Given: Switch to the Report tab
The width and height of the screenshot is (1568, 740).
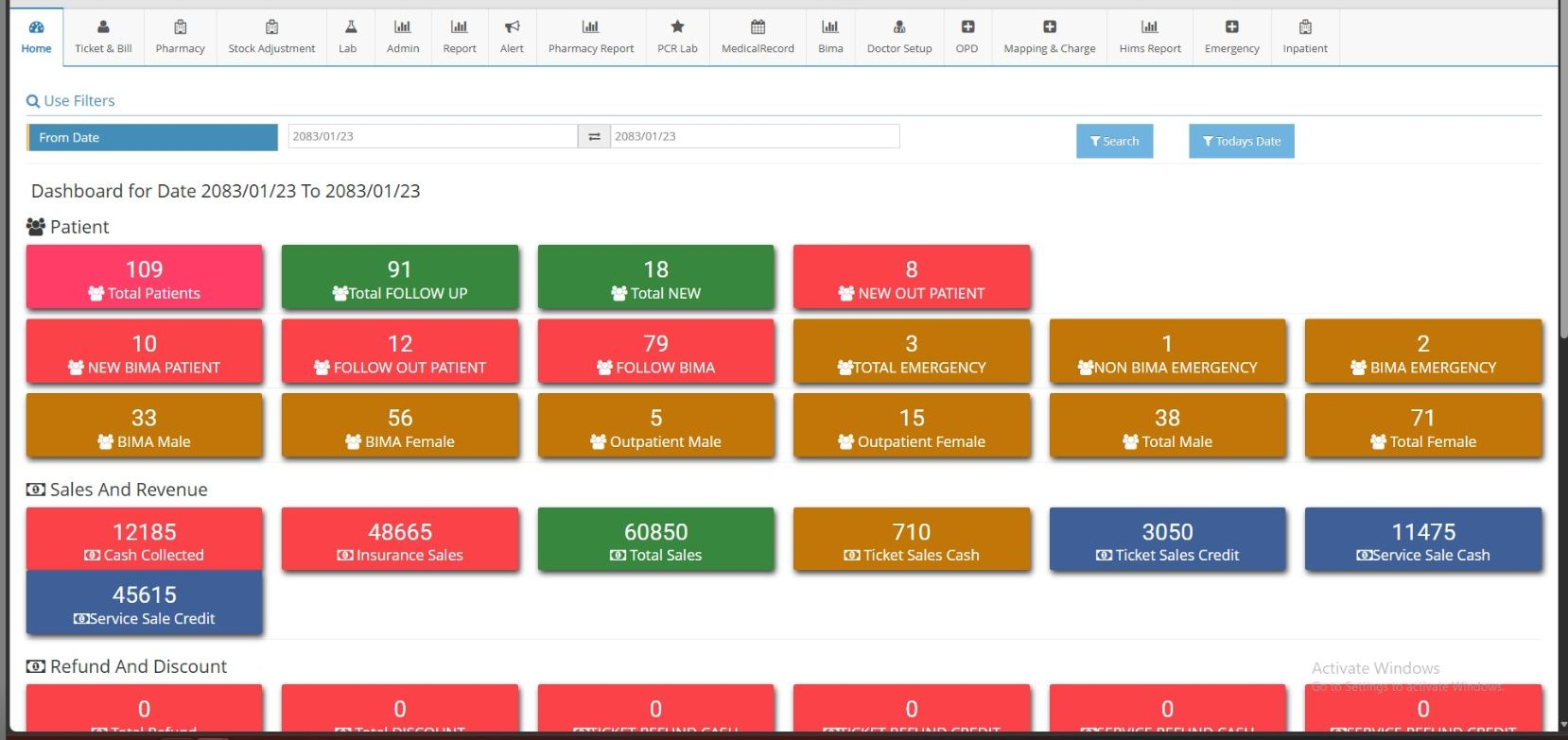Looking at the screenshot, I should 460,38.
